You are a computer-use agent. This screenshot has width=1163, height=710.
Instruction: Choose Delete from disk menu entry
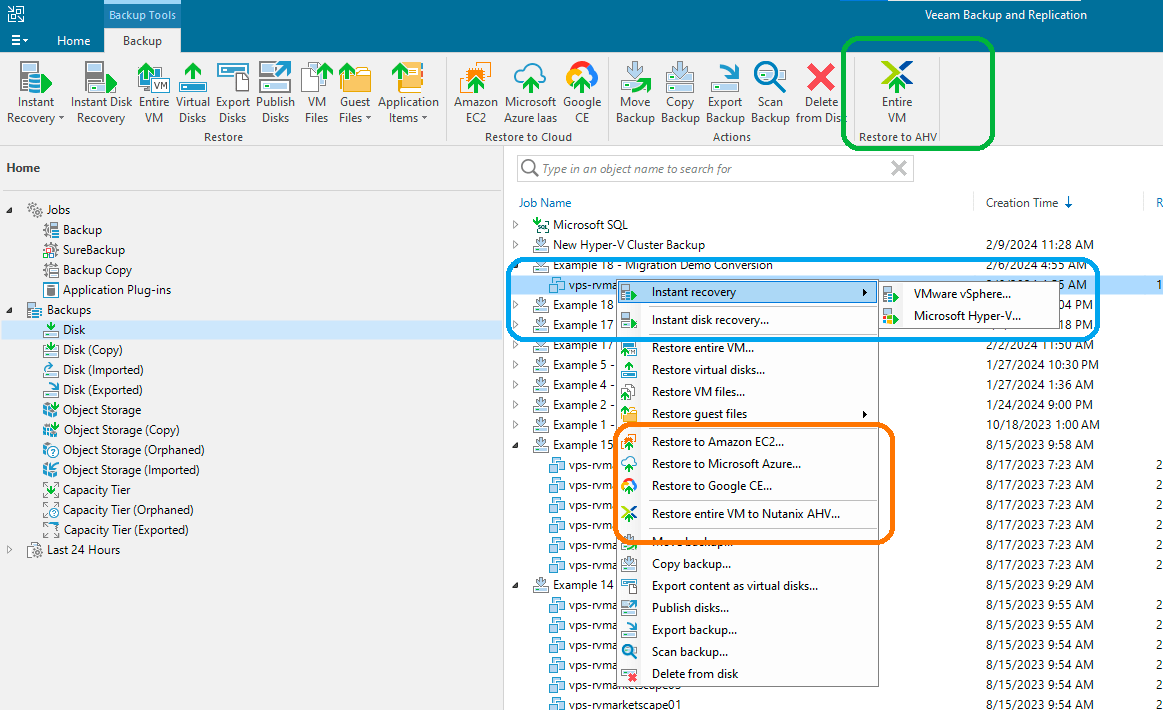pyautogui.click(x=746, y=674)
